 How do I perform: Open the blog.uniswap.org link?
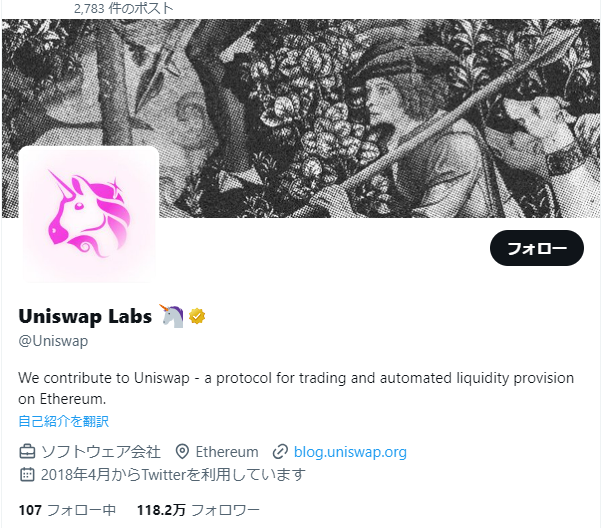(x=350, y=452)
